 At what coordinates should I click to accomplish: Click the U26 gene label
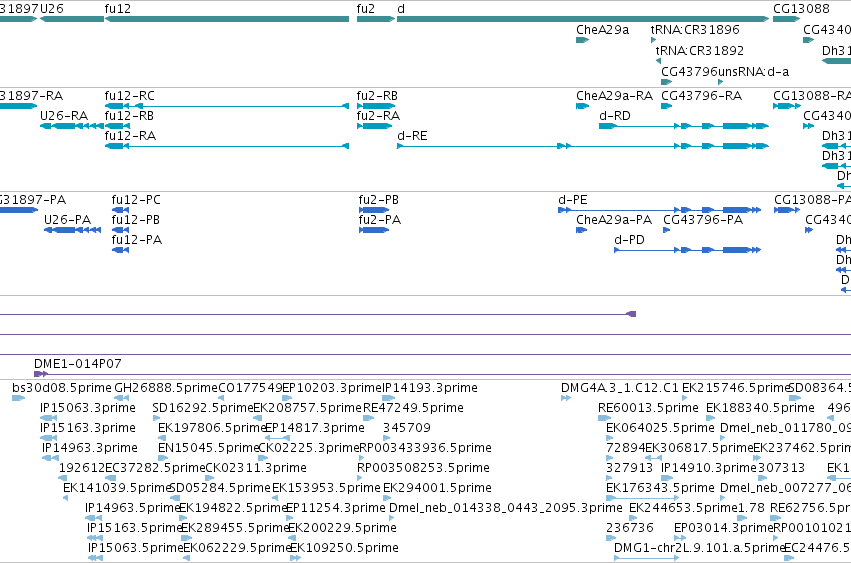point(52,9)
